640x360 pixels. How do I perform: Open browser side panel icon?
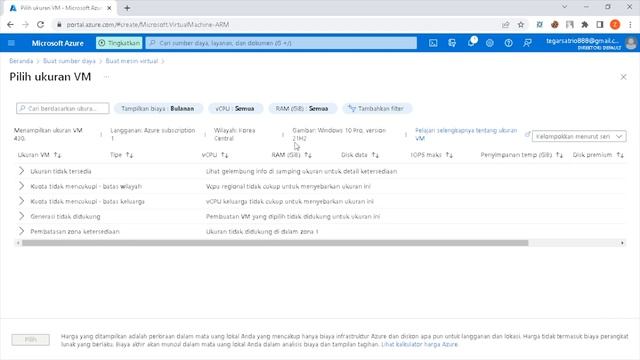coord(600,24)
